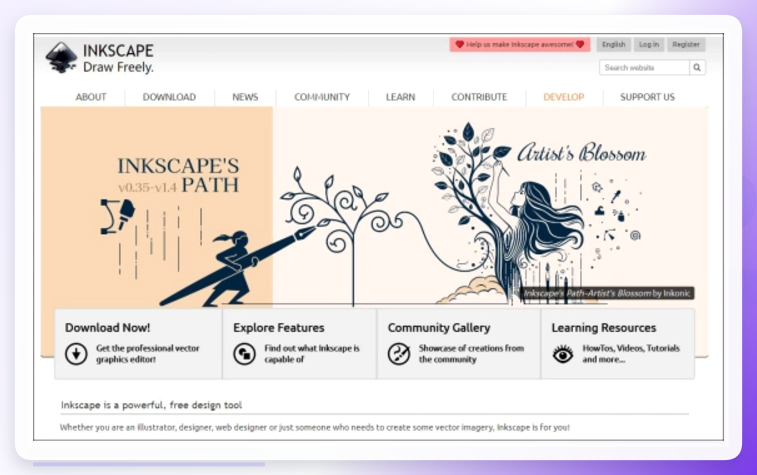
Task: Click the Learning Resources heading
Action: point(603,328)
